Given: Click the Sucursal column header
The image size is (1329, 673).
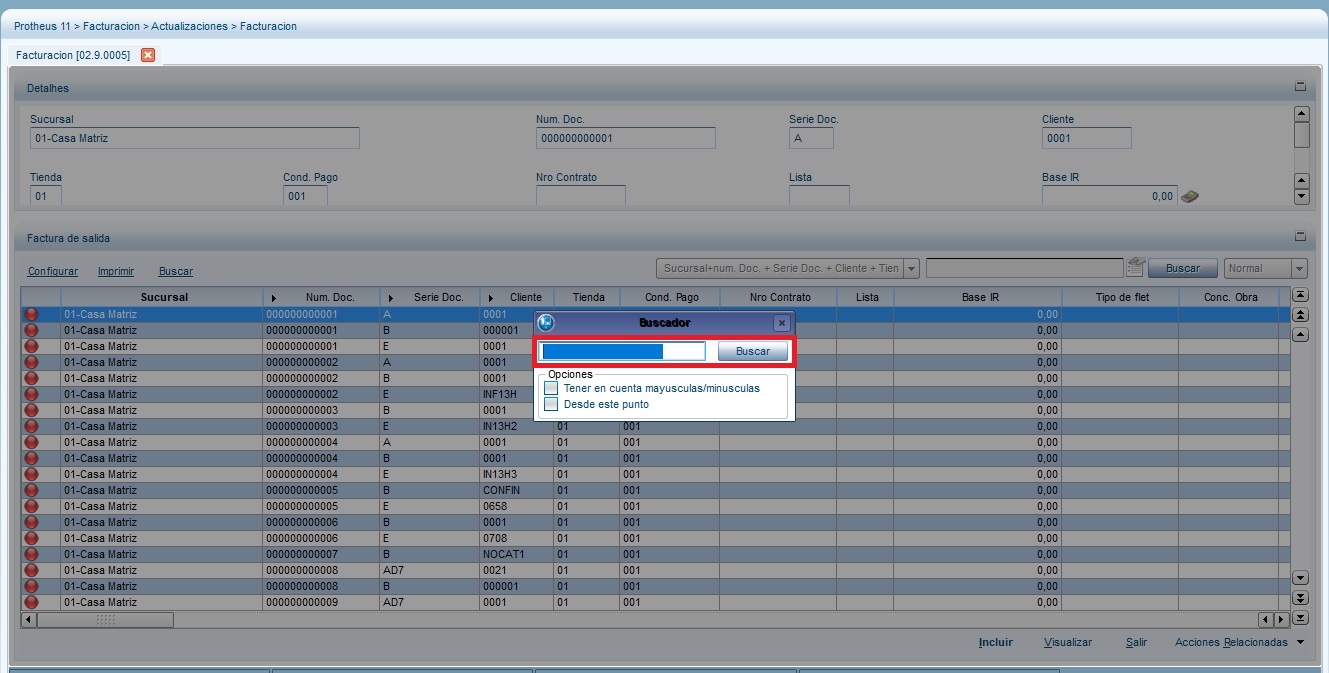Looking at the screenshot, I should pos(164,297).
